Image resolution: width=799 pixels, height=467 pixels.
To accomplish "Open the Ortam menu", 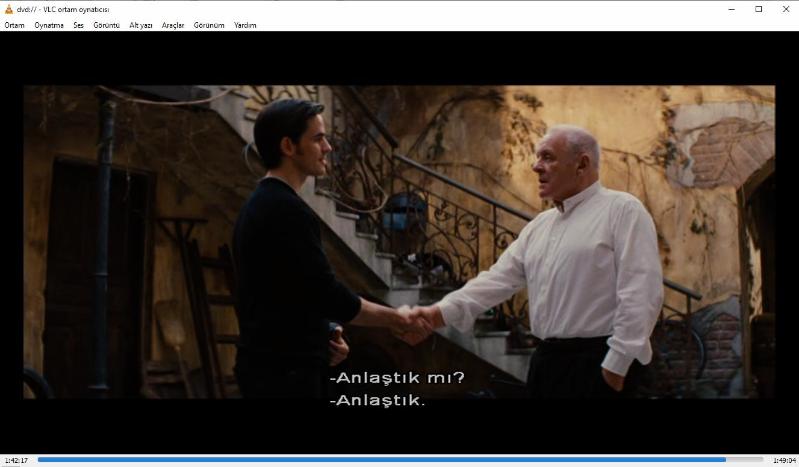I will click(x=14, y=25).
